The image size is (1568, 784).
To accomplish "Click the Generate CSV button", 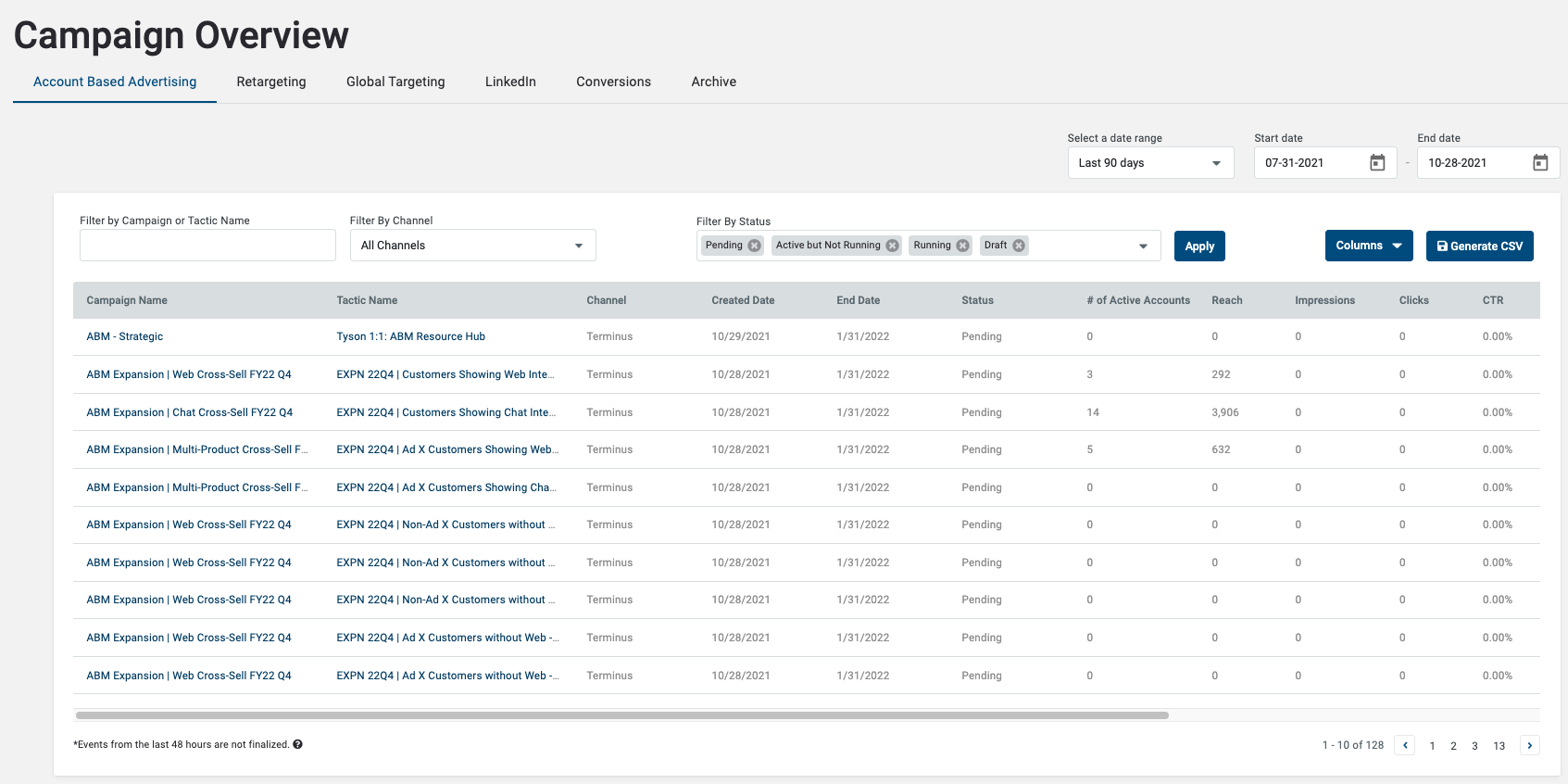I will pyautogui.click(x=1479, y=246).
